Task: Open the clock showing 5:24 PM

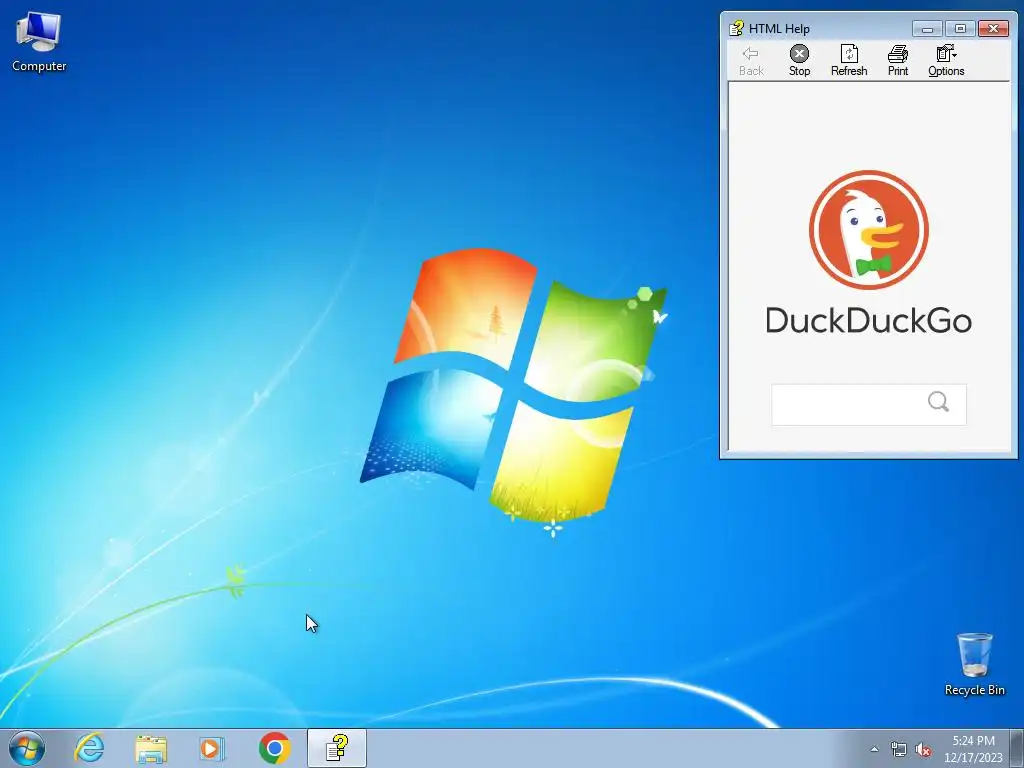Action: pos(973,749)
